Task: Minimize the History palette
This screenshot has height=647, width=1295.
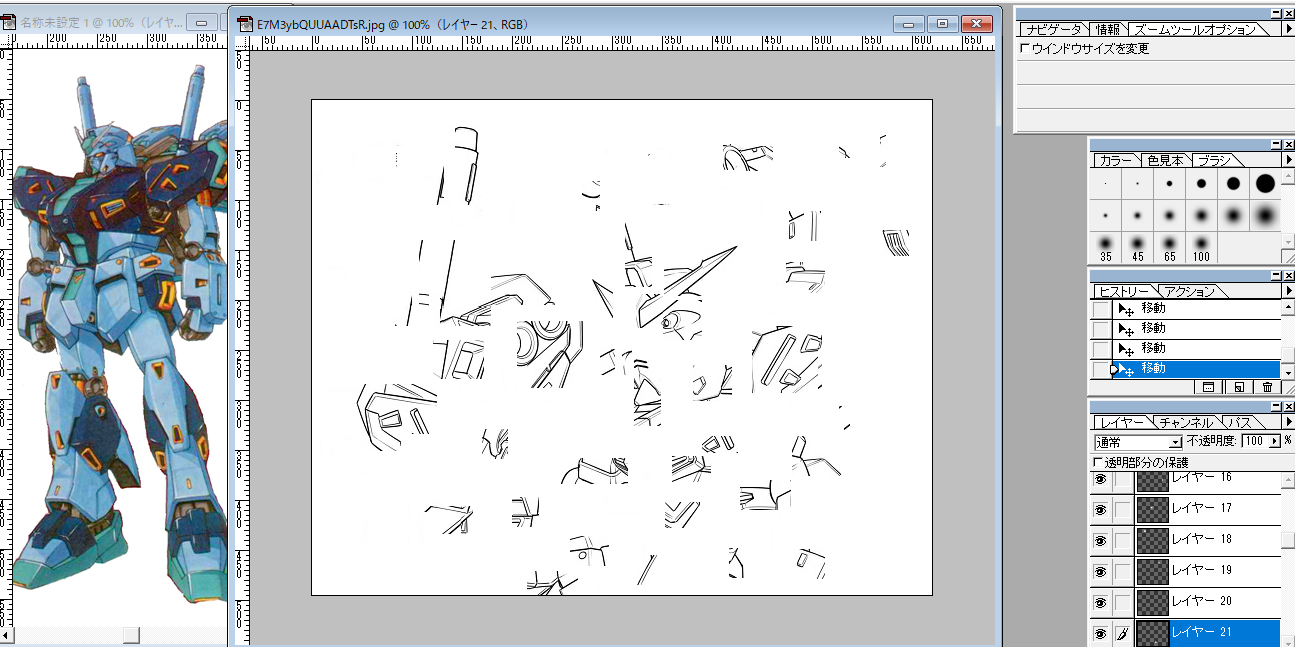Action: [x=1275, y=275]
